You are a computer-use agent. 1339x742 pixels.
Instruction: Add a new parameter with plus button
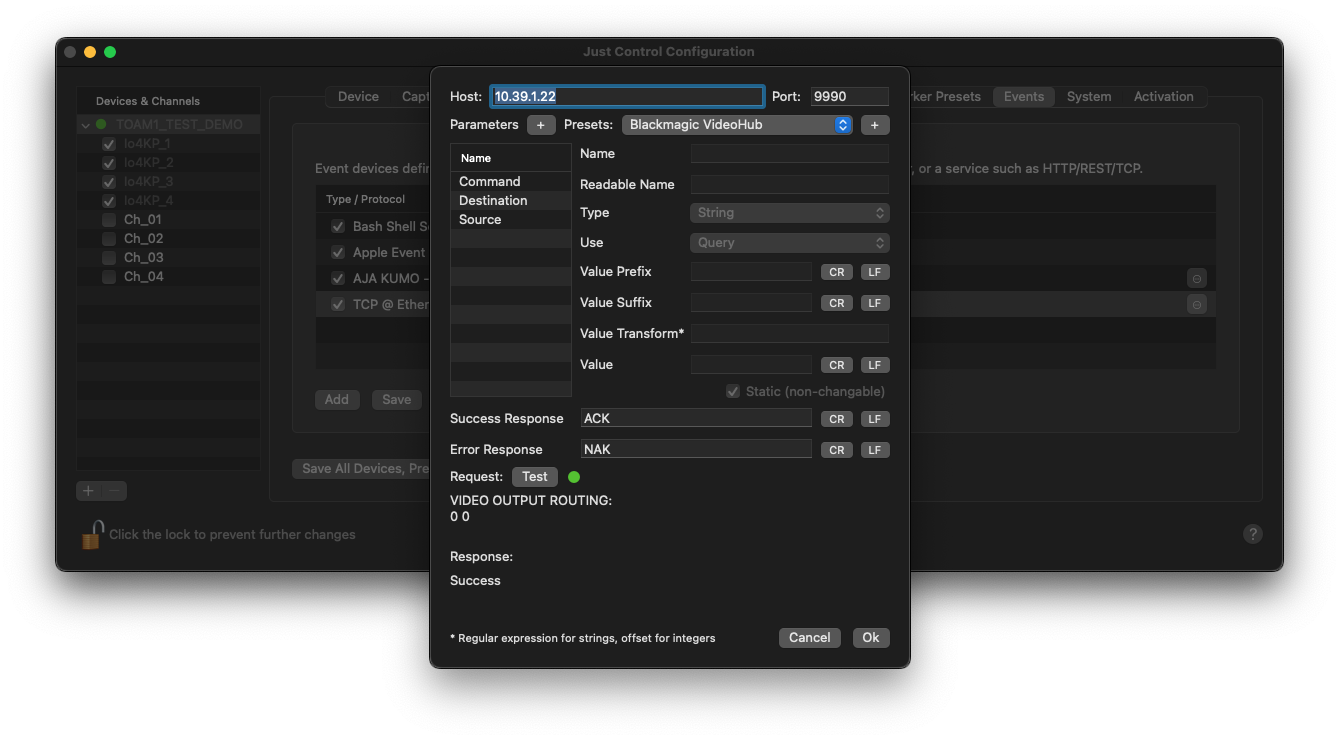point(541,125)
